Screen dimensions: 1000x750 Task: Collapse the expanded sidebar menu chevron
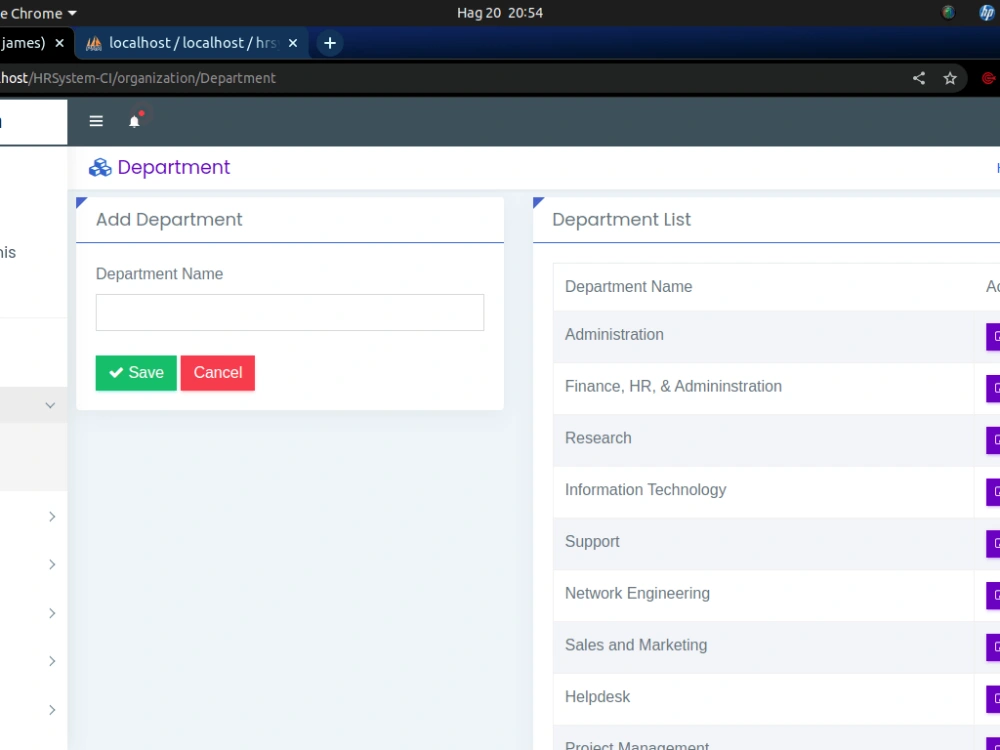click(x=50, y=405)
